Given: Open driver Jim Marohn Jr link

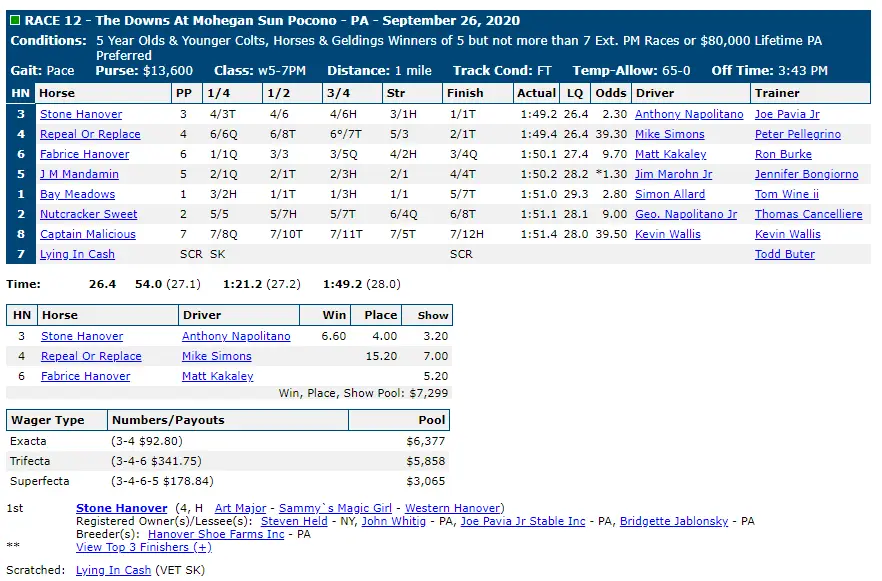Looking at the screenshot, I should [673, 174].
